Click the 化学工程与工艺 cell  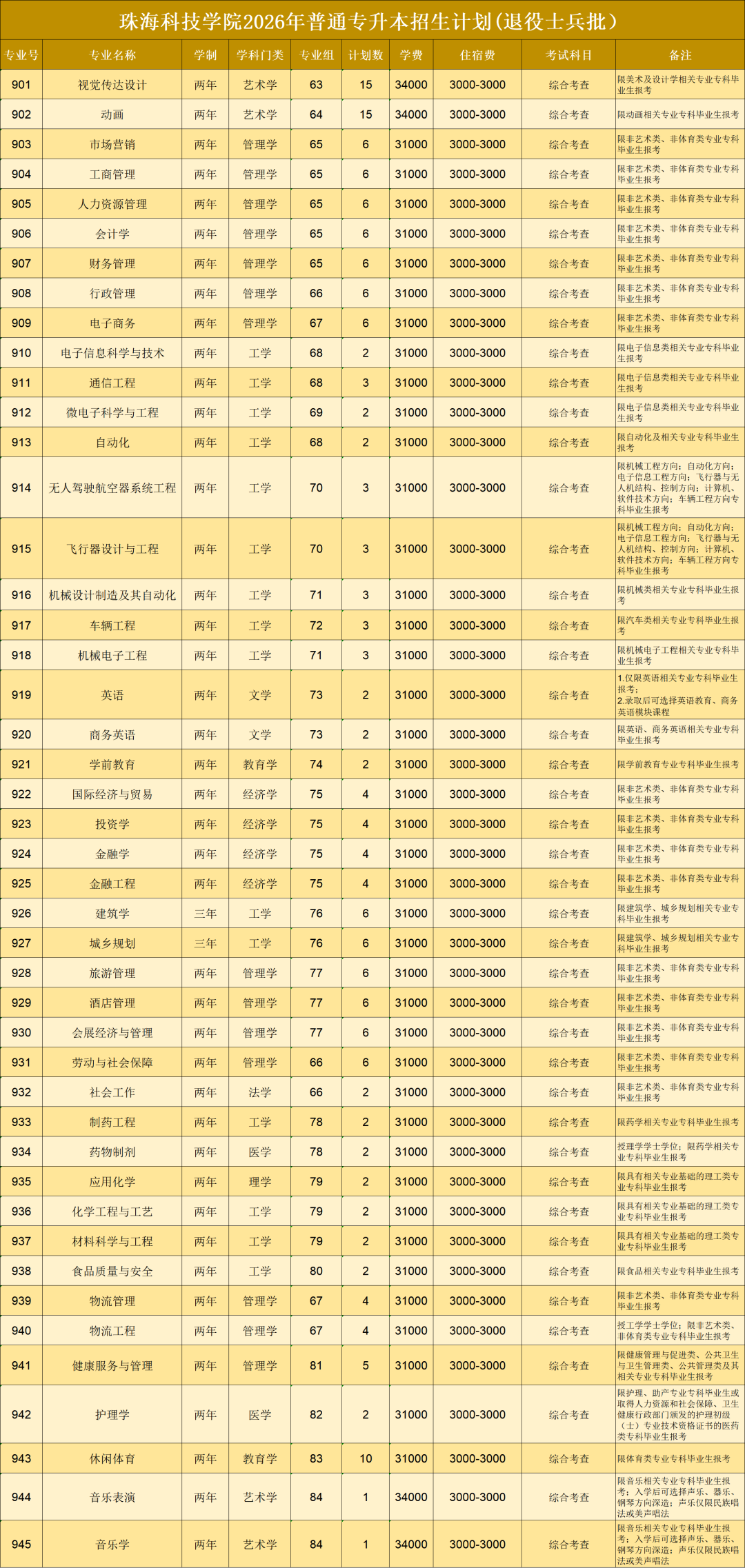click(x=112, y=1211)
